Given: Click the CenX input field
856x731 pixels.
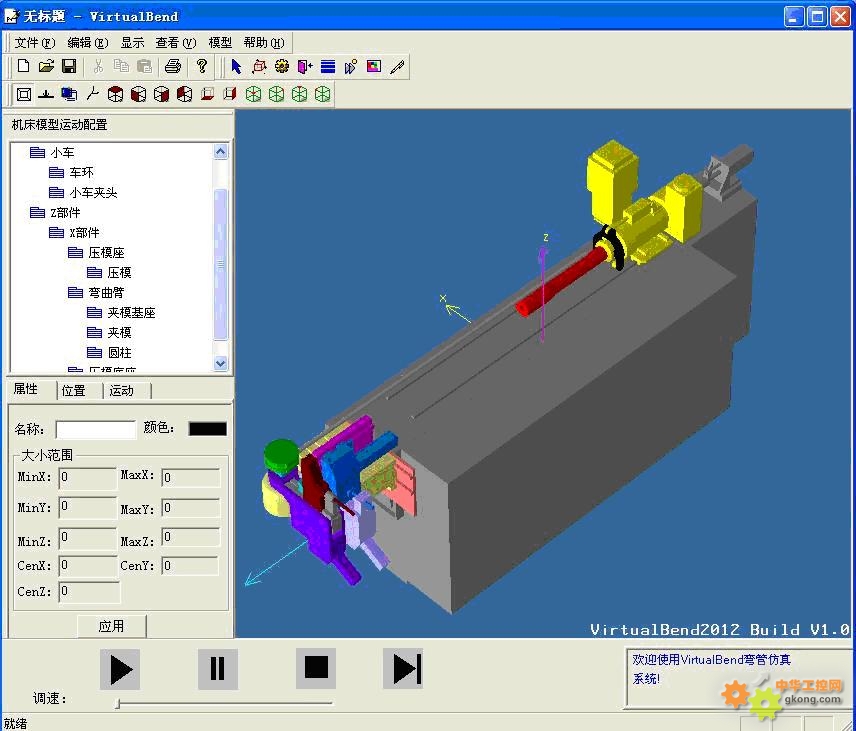Looking at the screenshot, I should [88, 565].
